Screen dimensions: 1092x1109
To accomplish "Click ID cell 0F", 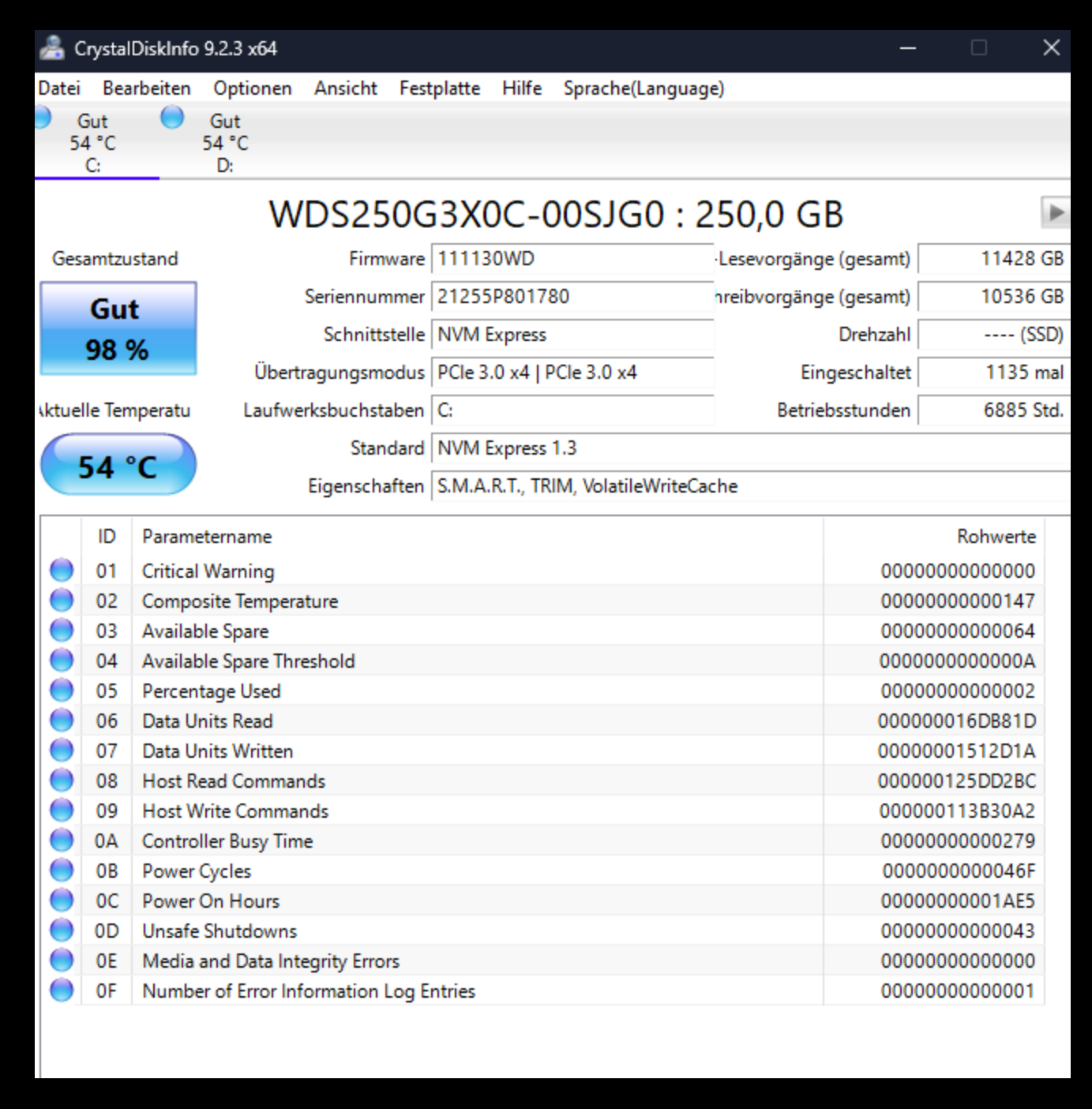I will click(107, 991).
